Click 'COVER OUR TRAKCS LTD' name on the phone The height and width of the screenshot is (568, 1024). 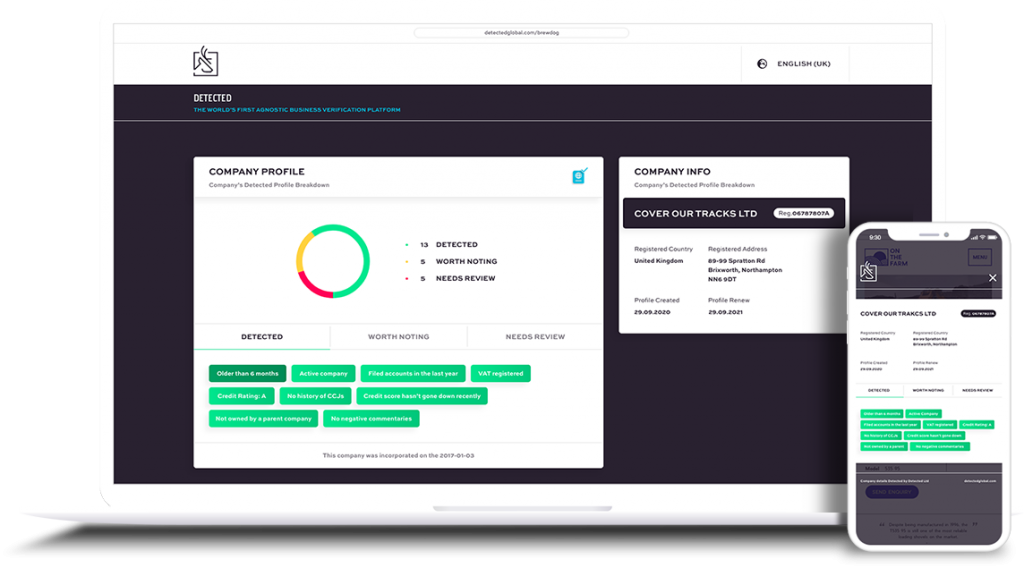pyautogui.click(x=898, y=314)
